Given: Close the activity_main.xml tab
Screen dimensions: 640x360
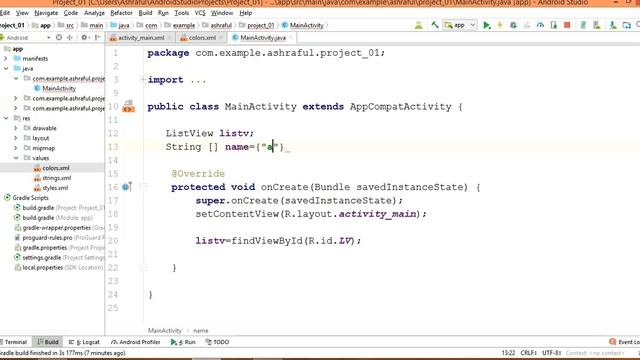Looking at the screenshot, I should (169, 38).
